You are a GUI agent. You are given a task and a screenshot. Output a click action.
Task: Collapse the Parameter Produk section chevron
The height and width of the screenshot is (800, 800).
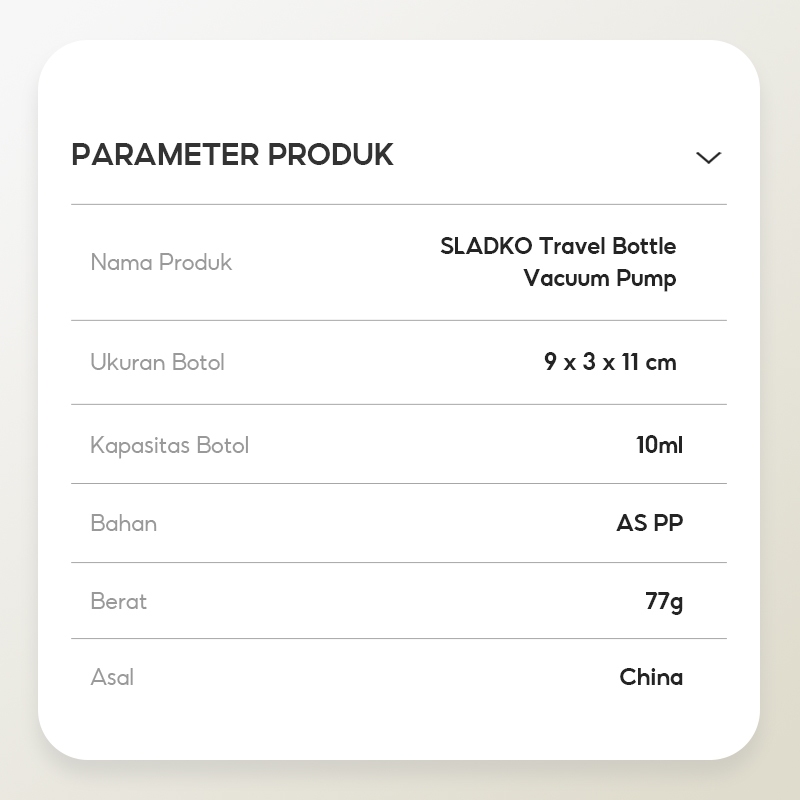708,158
